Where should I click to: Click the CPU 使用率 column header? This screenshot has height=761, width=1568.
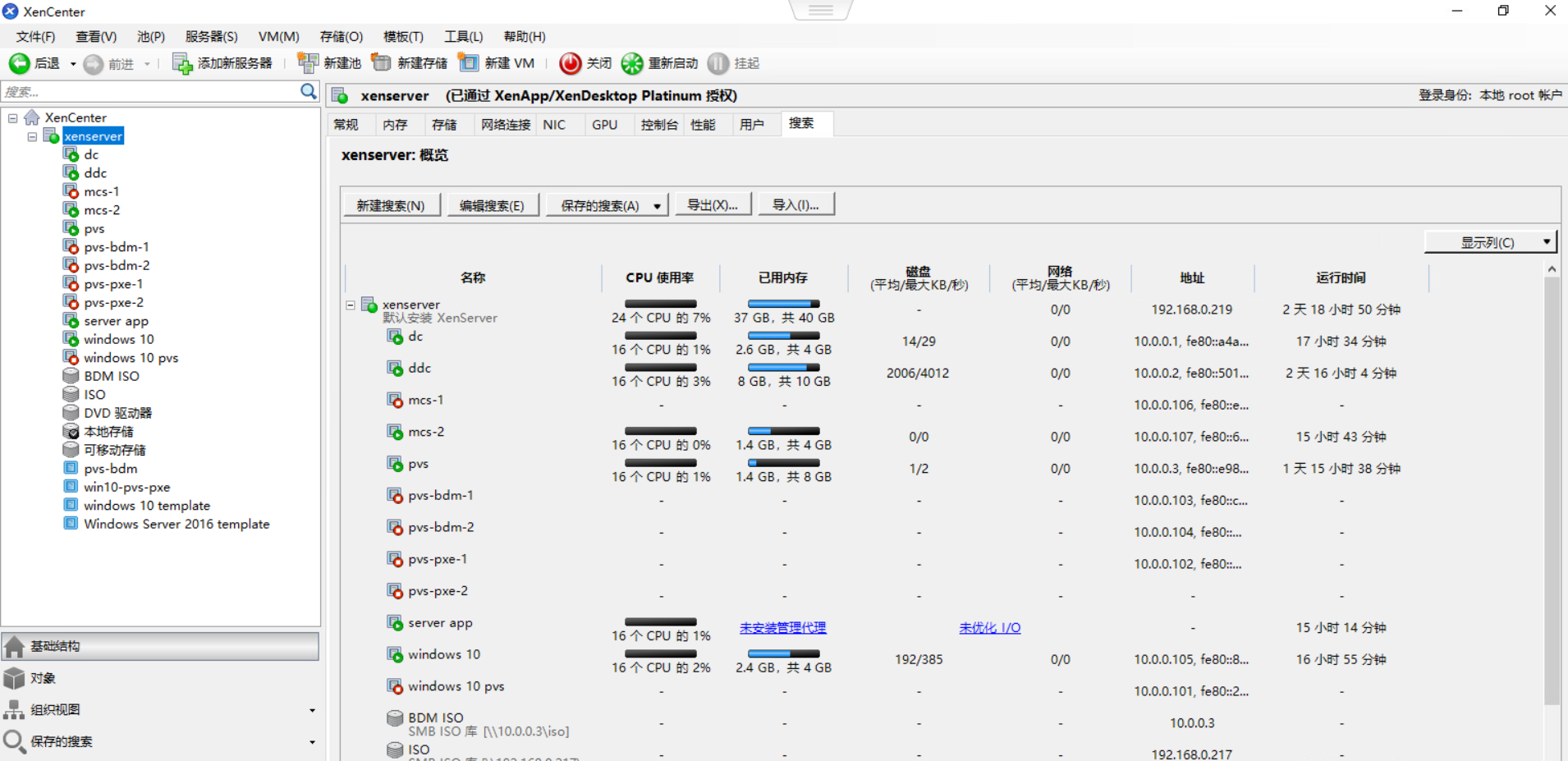(x=660, y=277)
